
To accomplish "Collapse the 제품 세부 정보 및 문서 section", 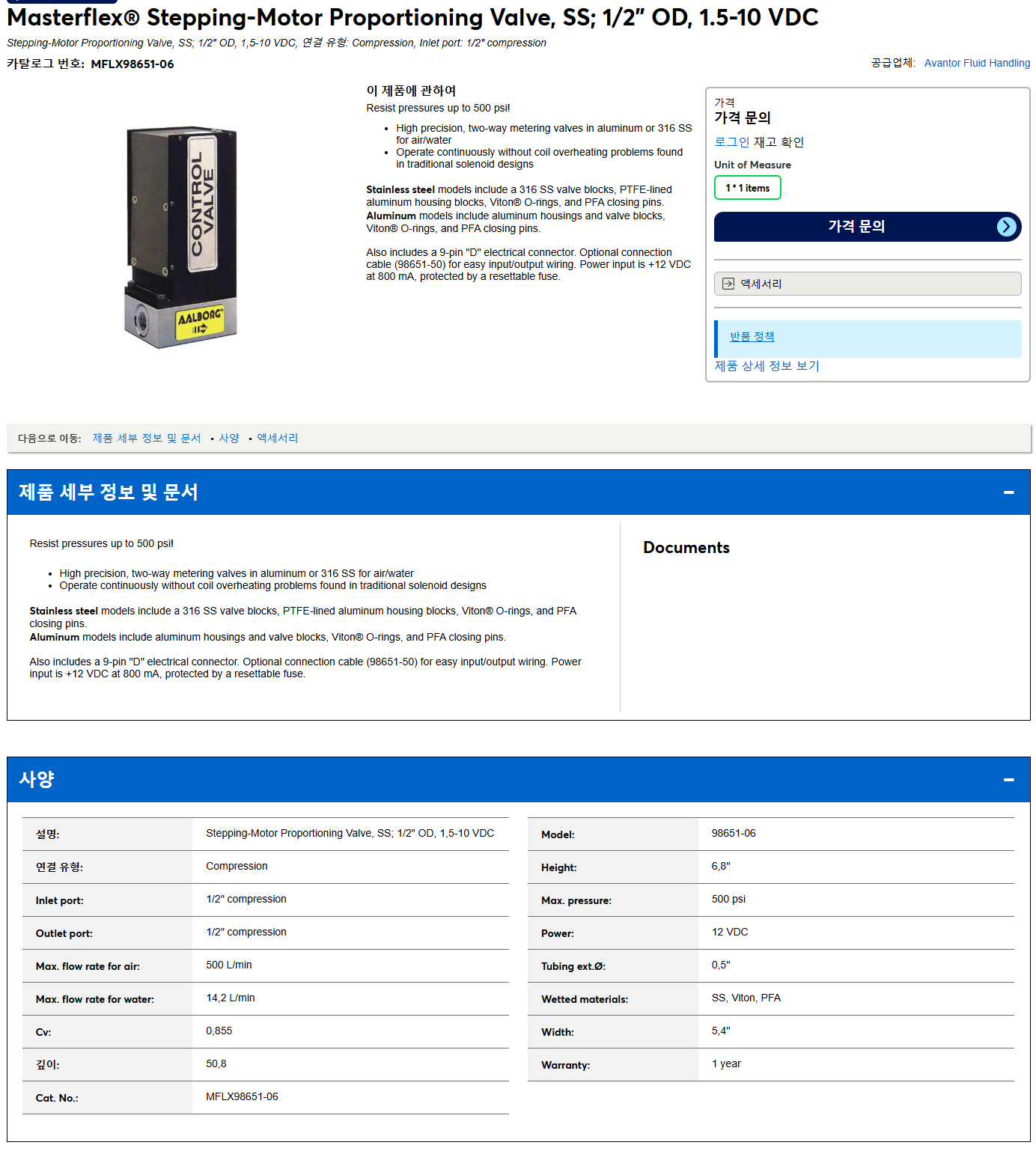I will click(1008, 492).
